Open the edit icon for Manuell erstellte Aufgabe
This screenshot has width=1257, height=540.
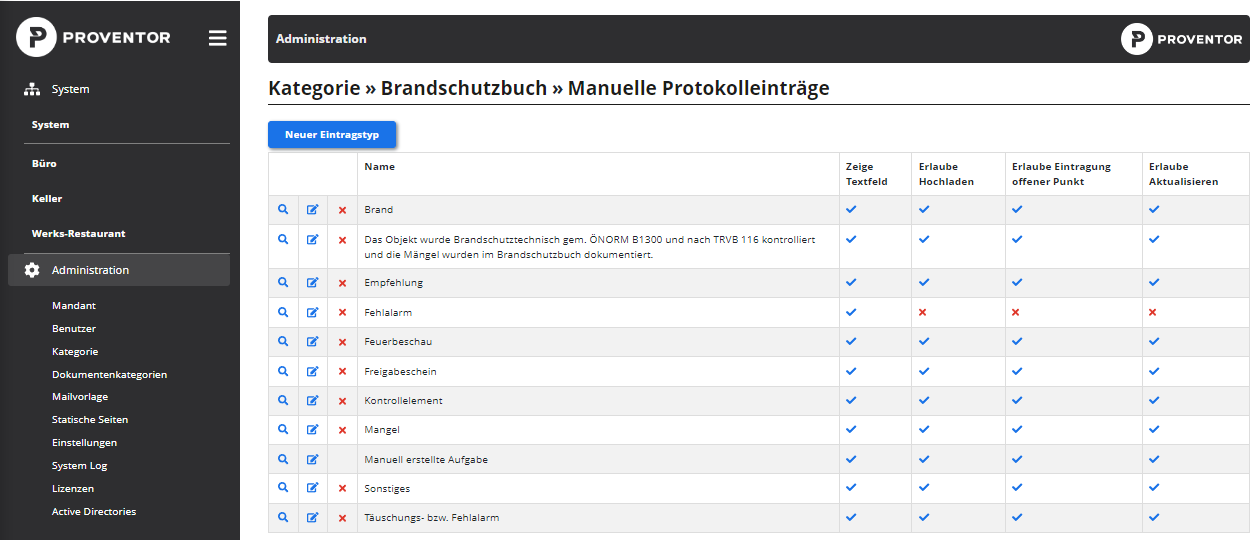click(313, 460)
